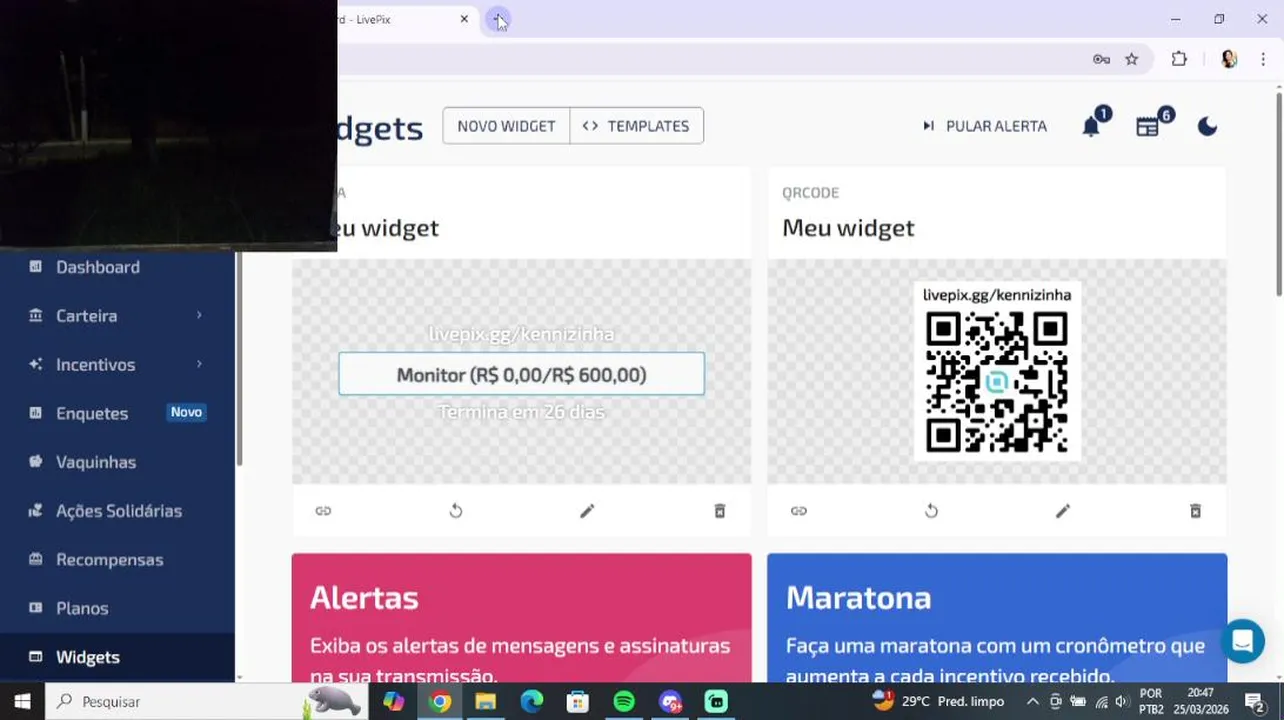
Task: Click the Termina em 26 dias text
Action: tap(521, 412)
